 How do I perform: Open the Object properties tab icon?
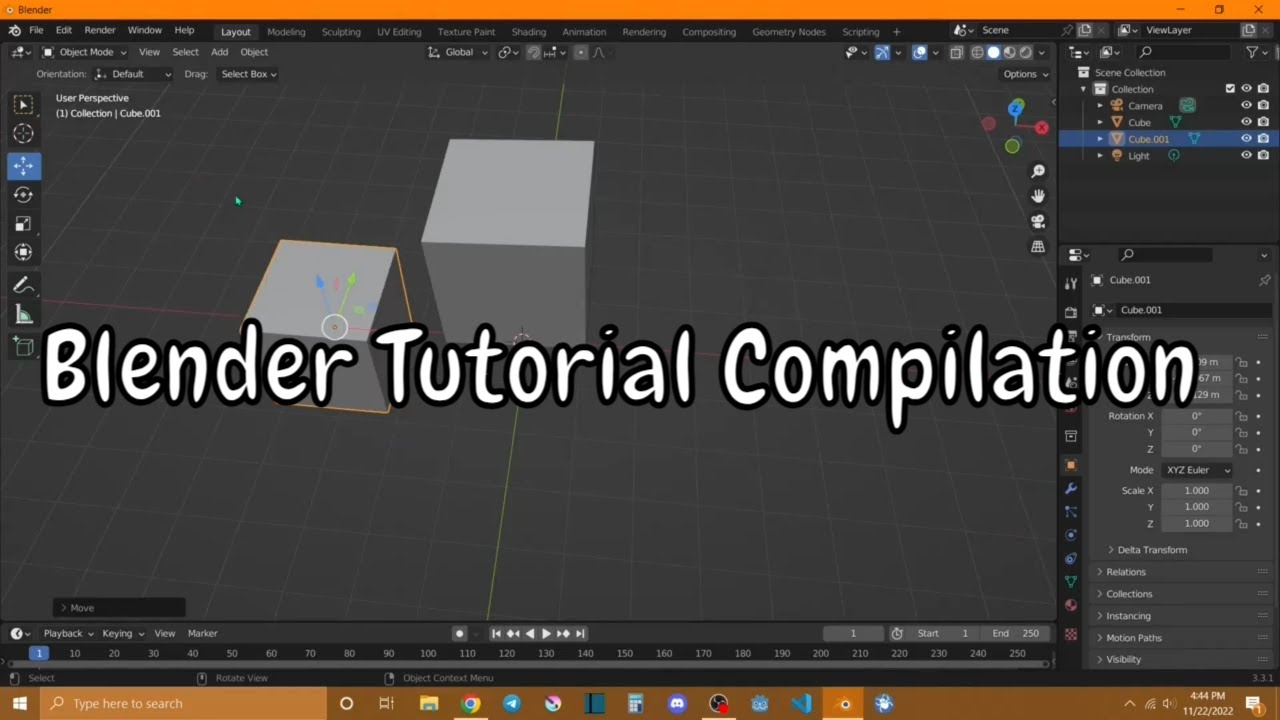[1071, 465]
